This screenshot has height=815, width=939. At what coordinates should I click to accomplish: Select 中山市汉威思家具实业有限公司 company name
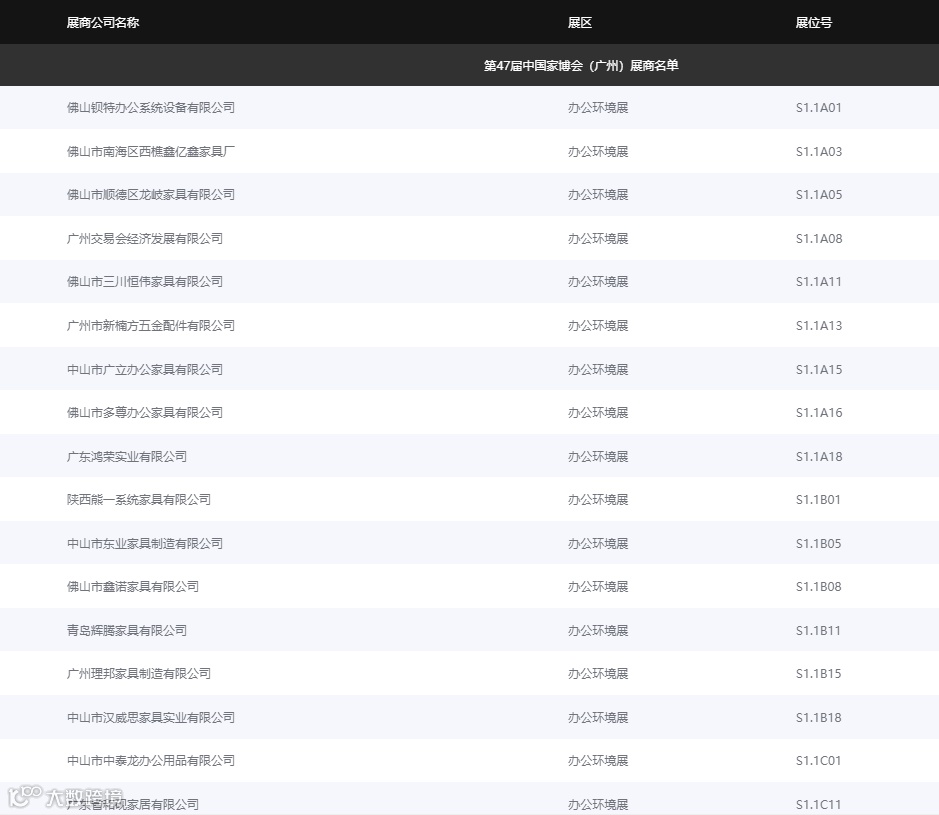pyautogui.click(x=151, y=717)
